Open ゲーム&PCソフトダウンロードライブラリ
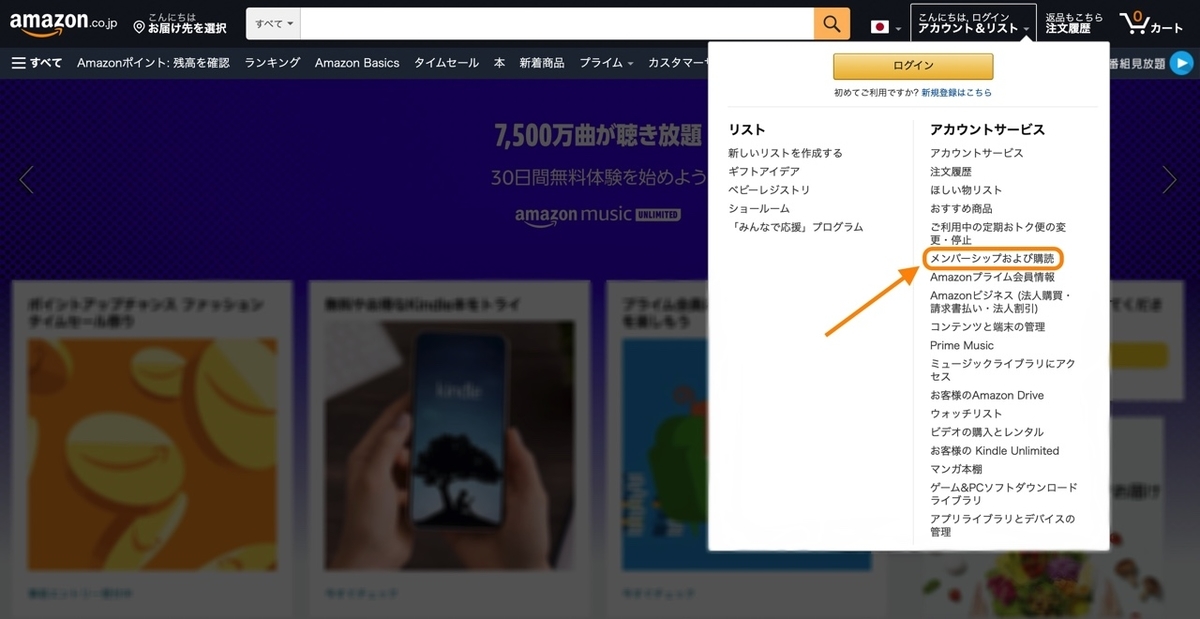The width and height of the screenshot is (1200, 619). coord(1004,494)
